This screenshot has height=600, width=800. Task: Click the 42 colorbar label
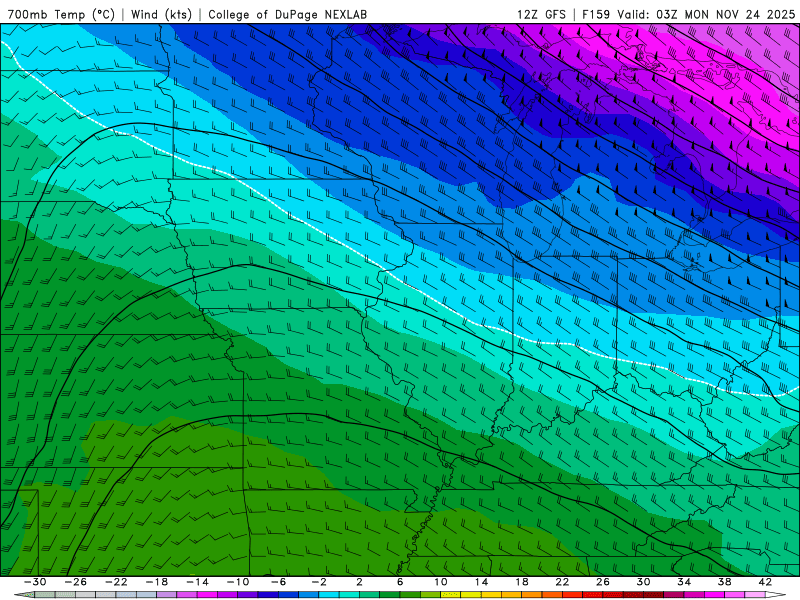point(765,582)
